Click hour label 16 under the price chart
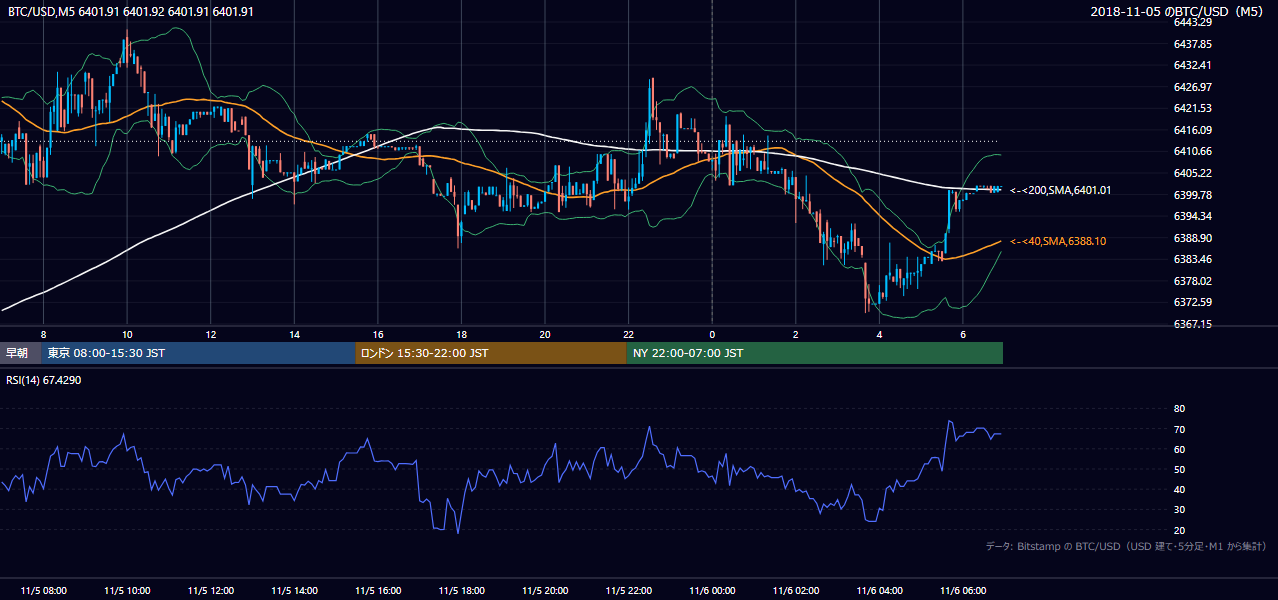1278x600 pixels. pos(378,334)
